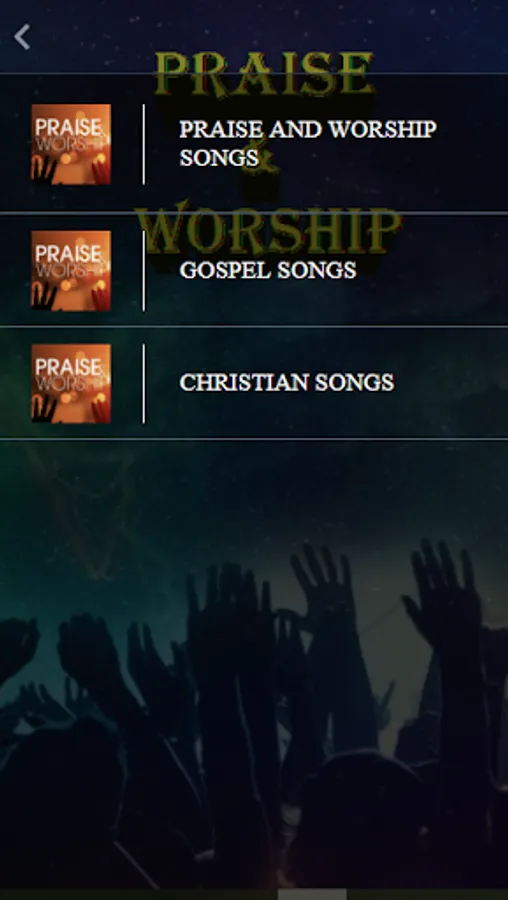Tap empty space right of CHRISTIAN SONGS text
Screen dimensions: 508x900
click(x=451, y=383)
